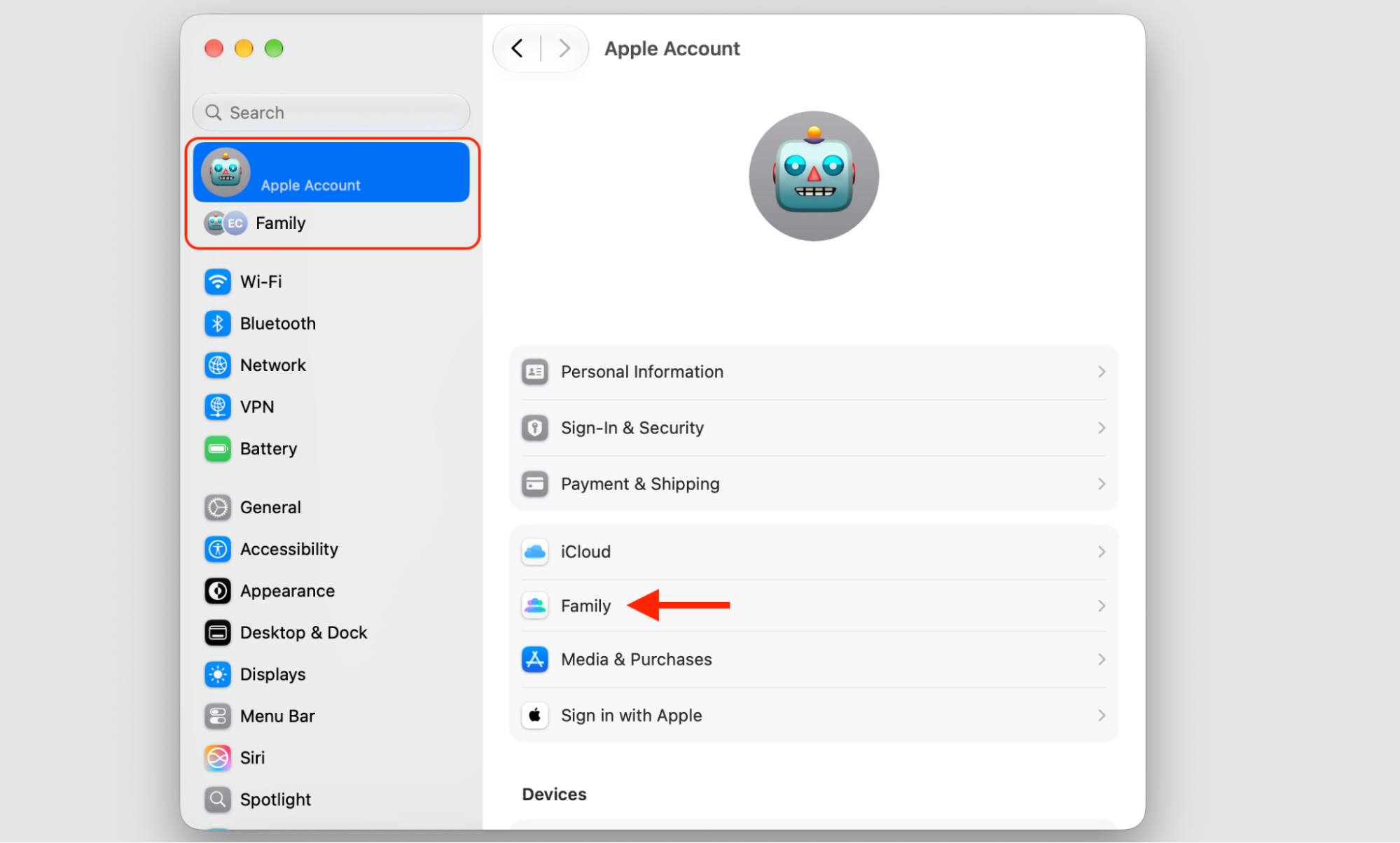The width and height of the screenshot is (1400, 843).
Task: Click the Family people icon in main pane
Action: [x=535, y=606]
